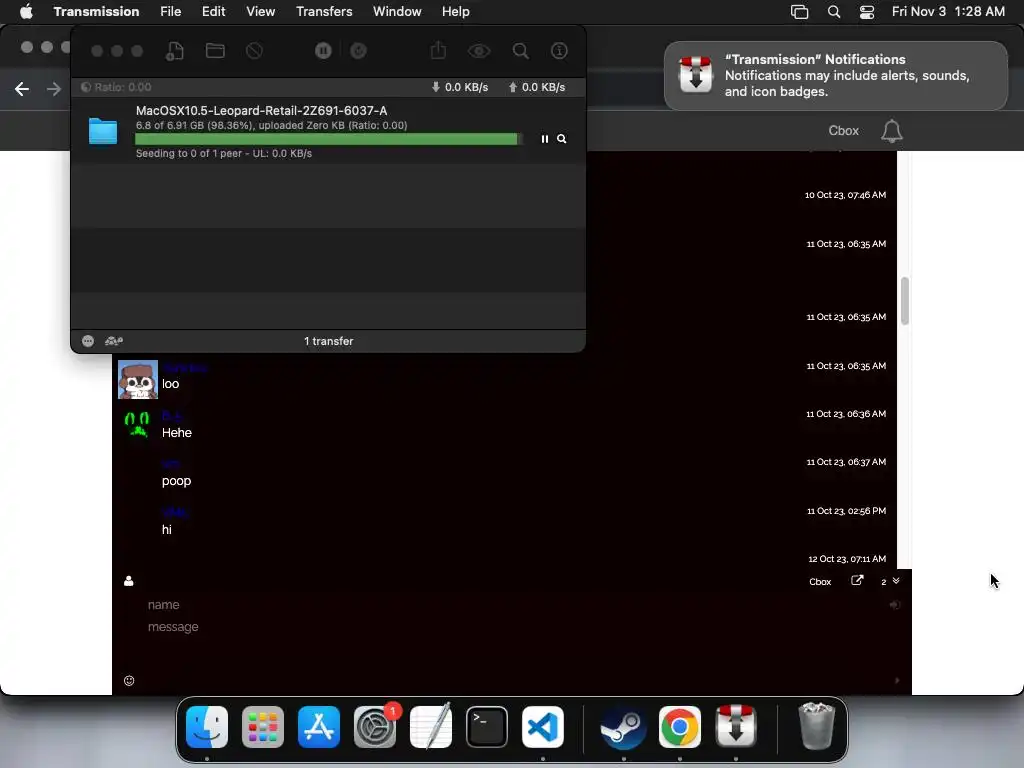Open System Settings from the Dock
The image size is (1024, 768).
[x=375, y=727]
